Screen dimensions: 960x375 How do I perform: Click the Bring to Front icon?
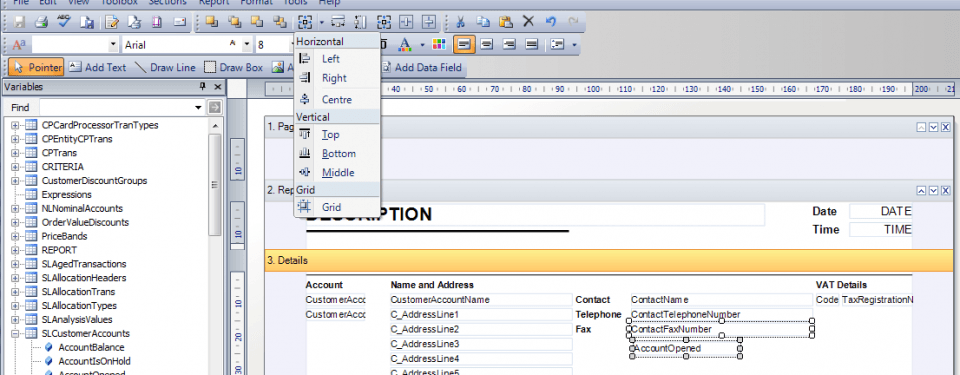(x=212, y=22)
